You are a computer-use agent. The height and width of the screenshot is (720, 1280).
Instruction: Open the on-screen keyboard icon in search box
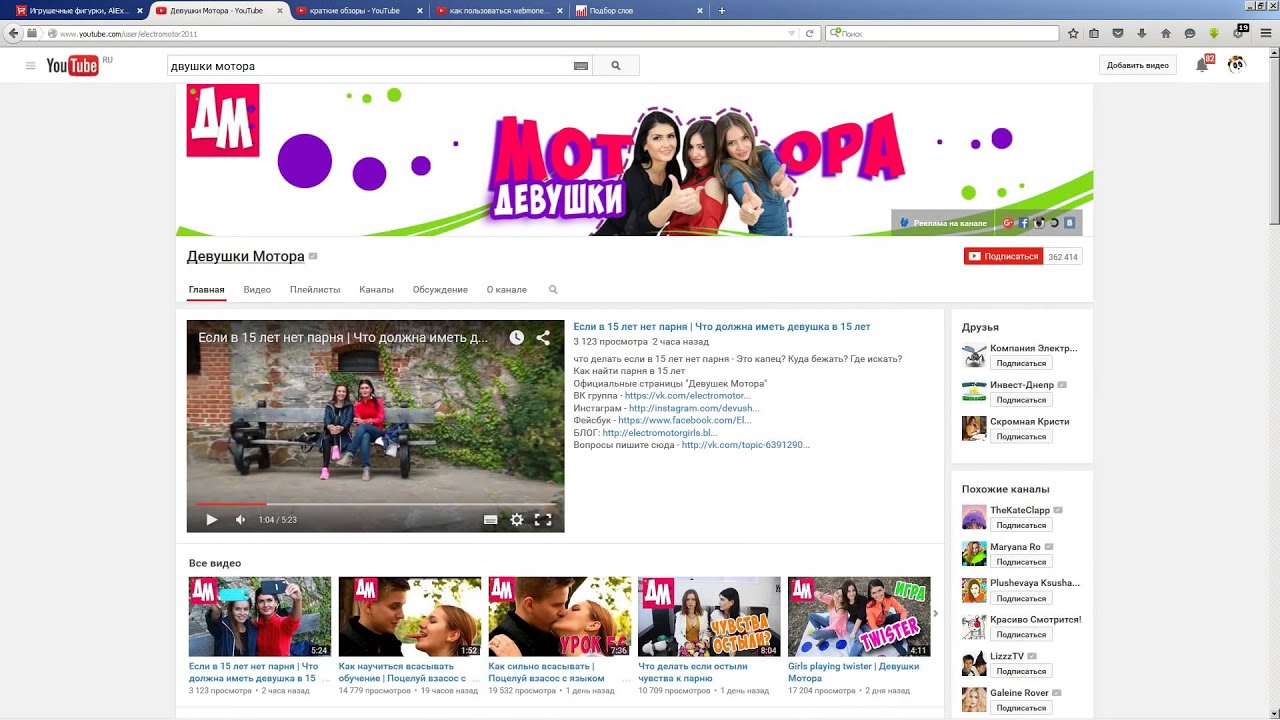pos(580,66)
